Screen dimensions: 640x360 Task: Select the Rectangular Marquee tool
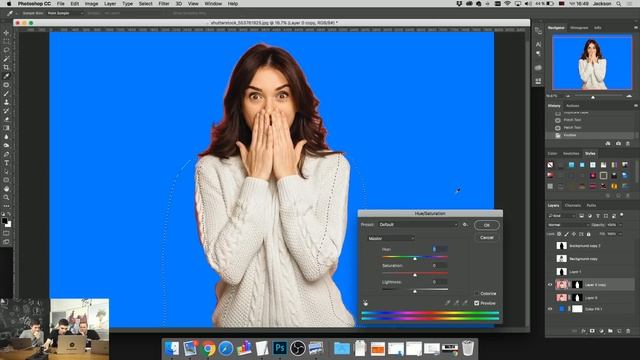[6, 42]
